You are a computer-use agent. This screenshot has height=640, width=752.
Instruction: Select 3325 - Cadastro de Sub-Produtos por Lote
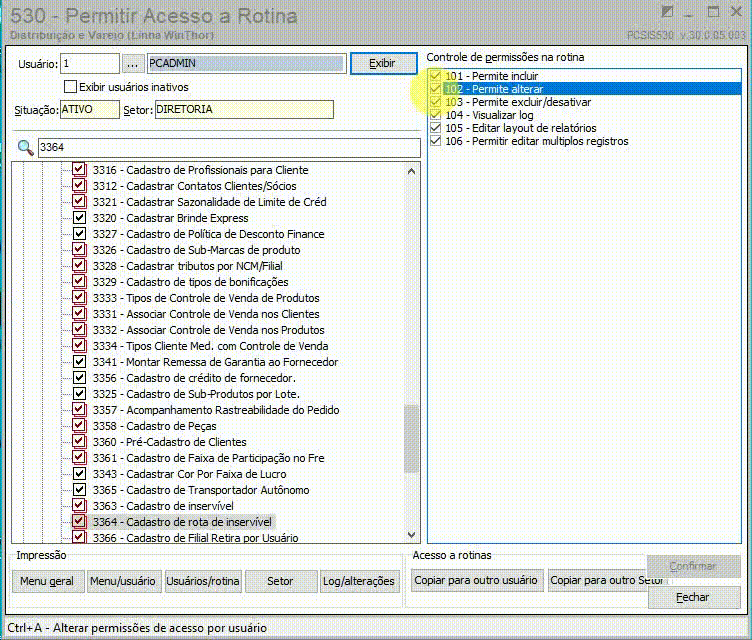pos(196,394)
